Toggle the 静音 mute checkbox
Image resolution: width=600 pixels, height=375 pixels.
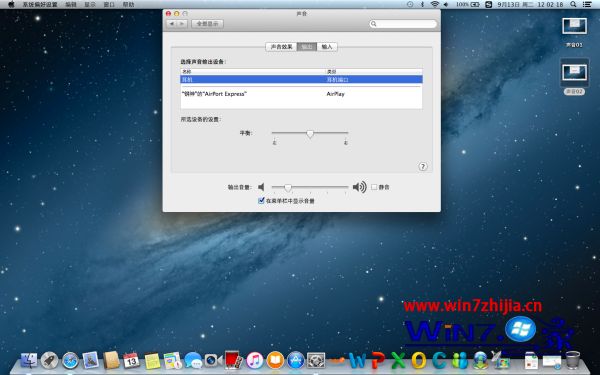click(374, 187)
